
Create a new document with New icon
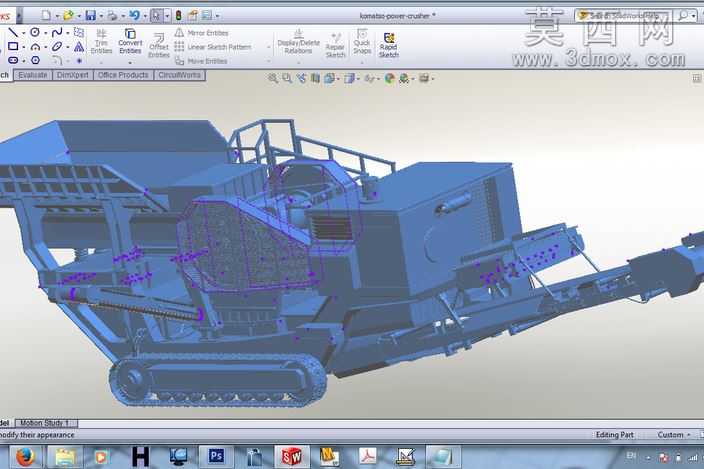46,16
